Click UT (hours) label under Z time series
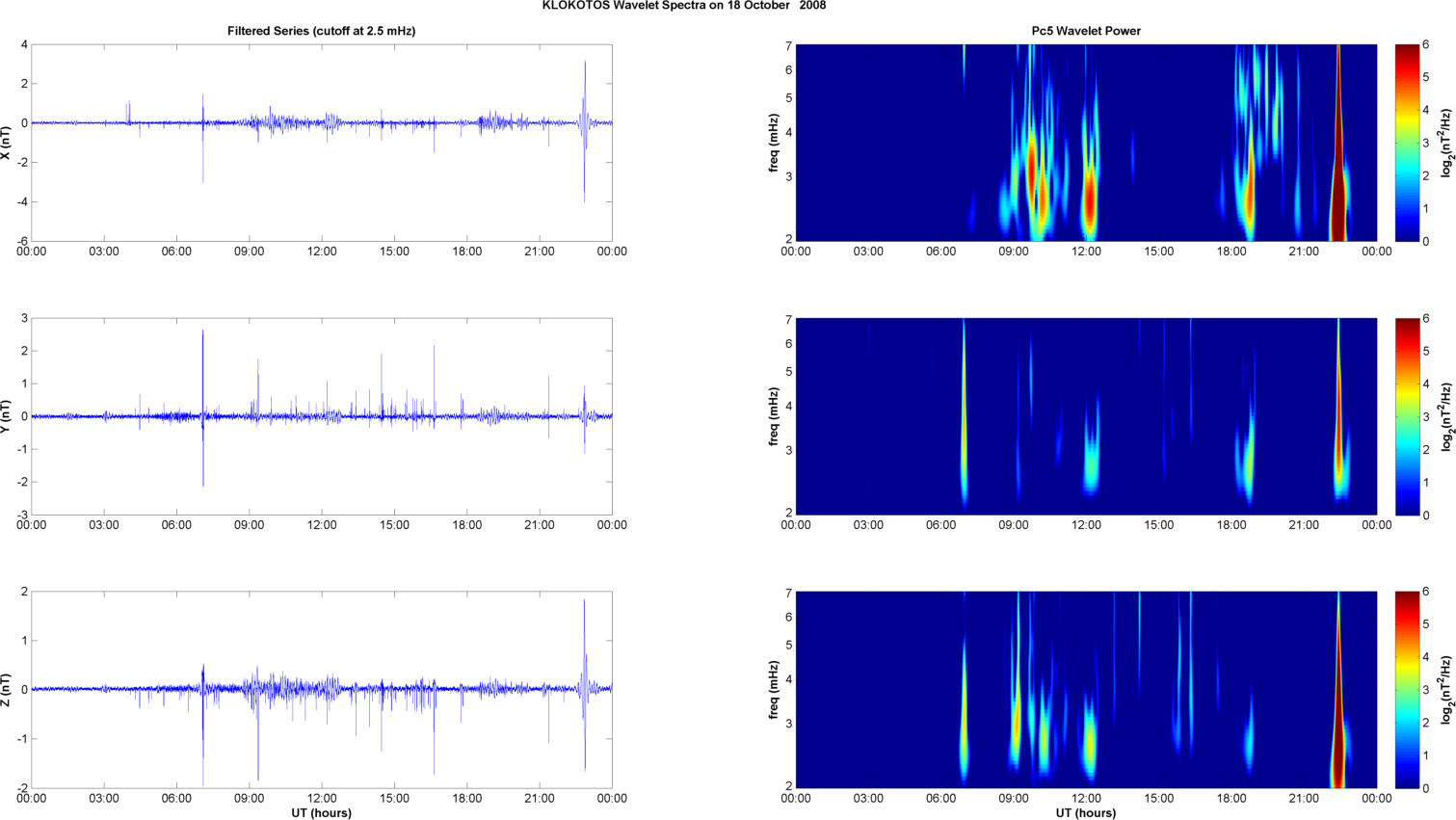The image size is (1456, 820). click(x=321, y=813)
